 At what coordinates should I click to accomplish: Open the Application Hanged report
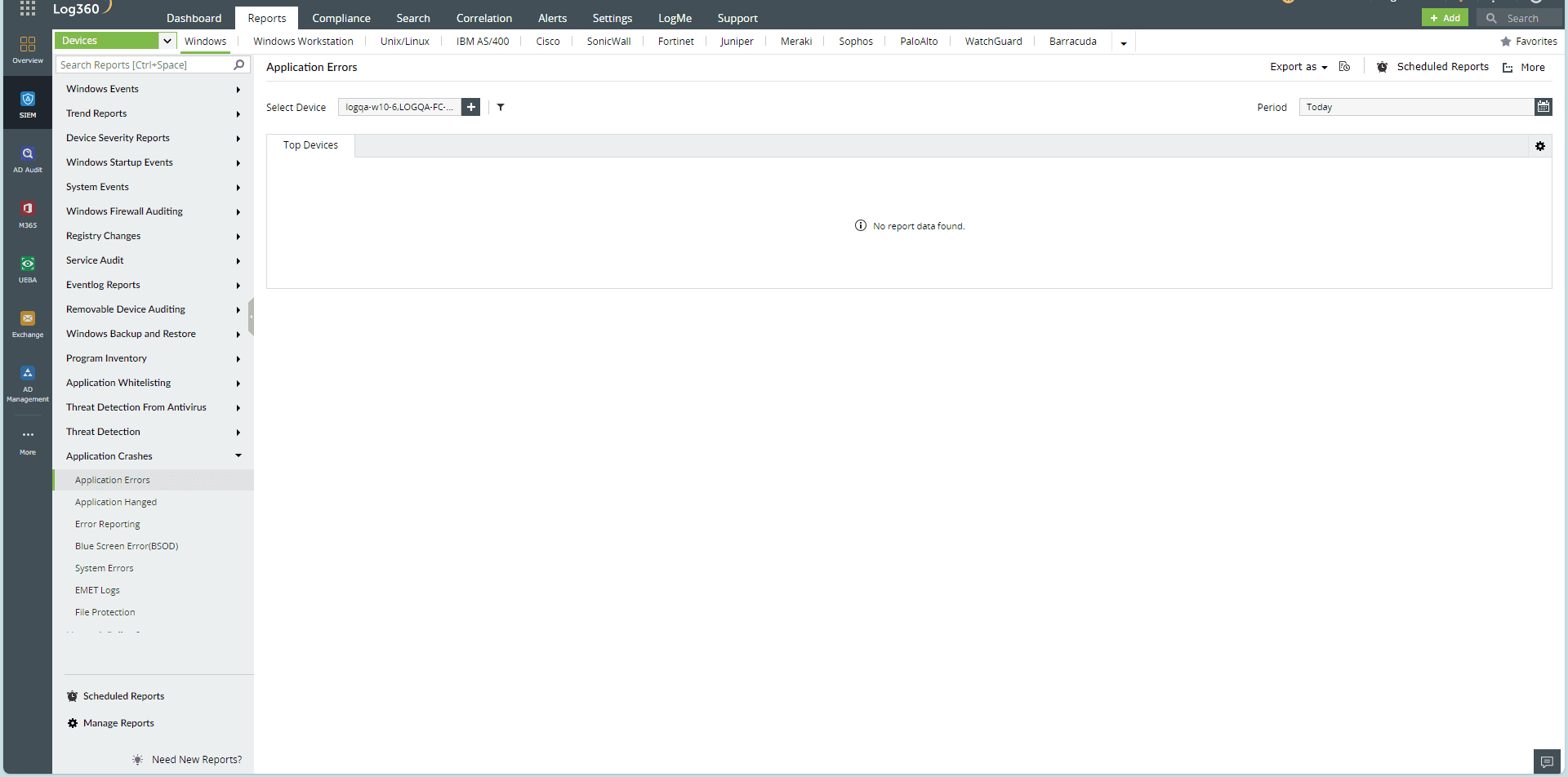pyautogui.click(x=116, y=502)
